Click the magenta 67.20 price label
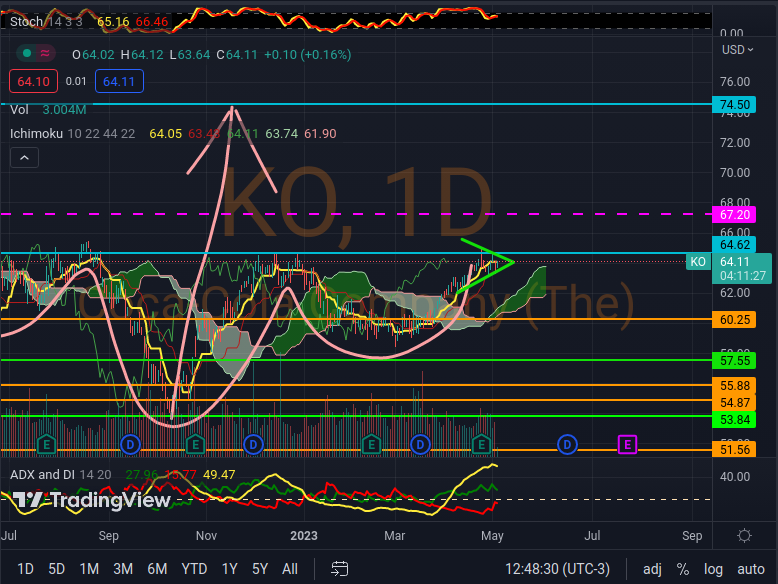 (734, 215)
